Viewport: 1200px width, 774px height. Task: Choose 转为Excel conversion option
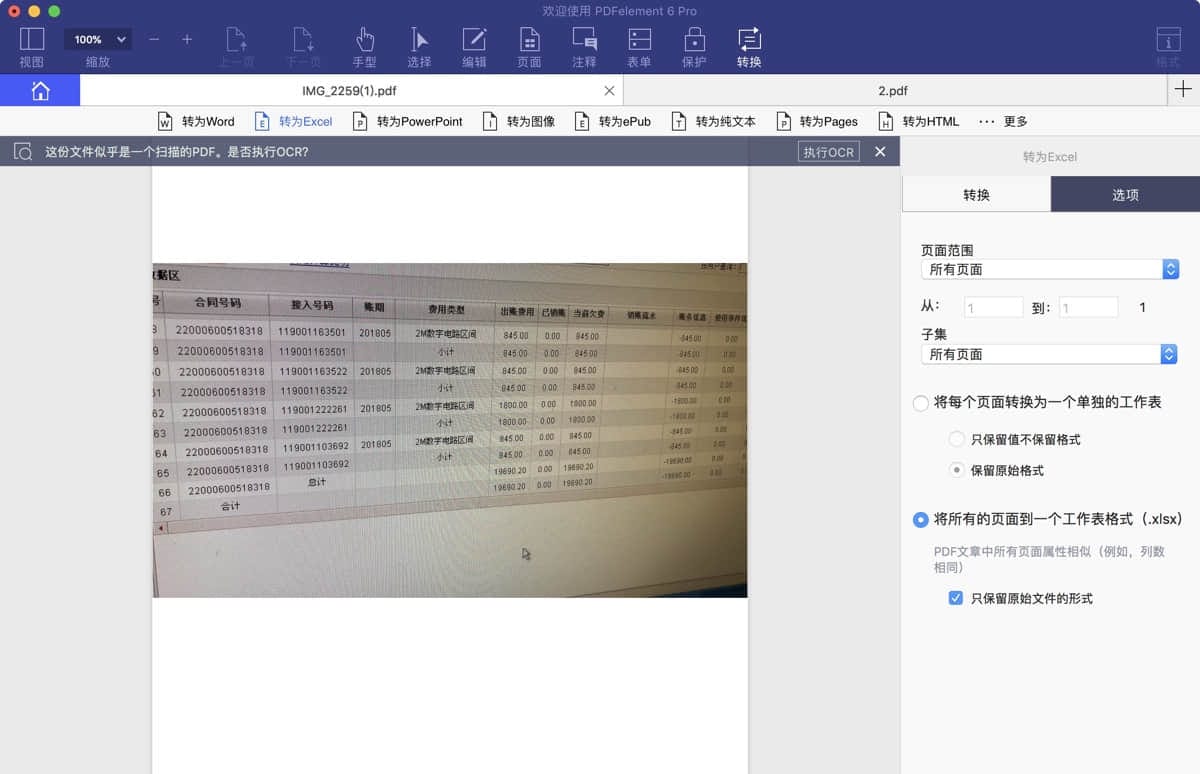coord(293,121)
